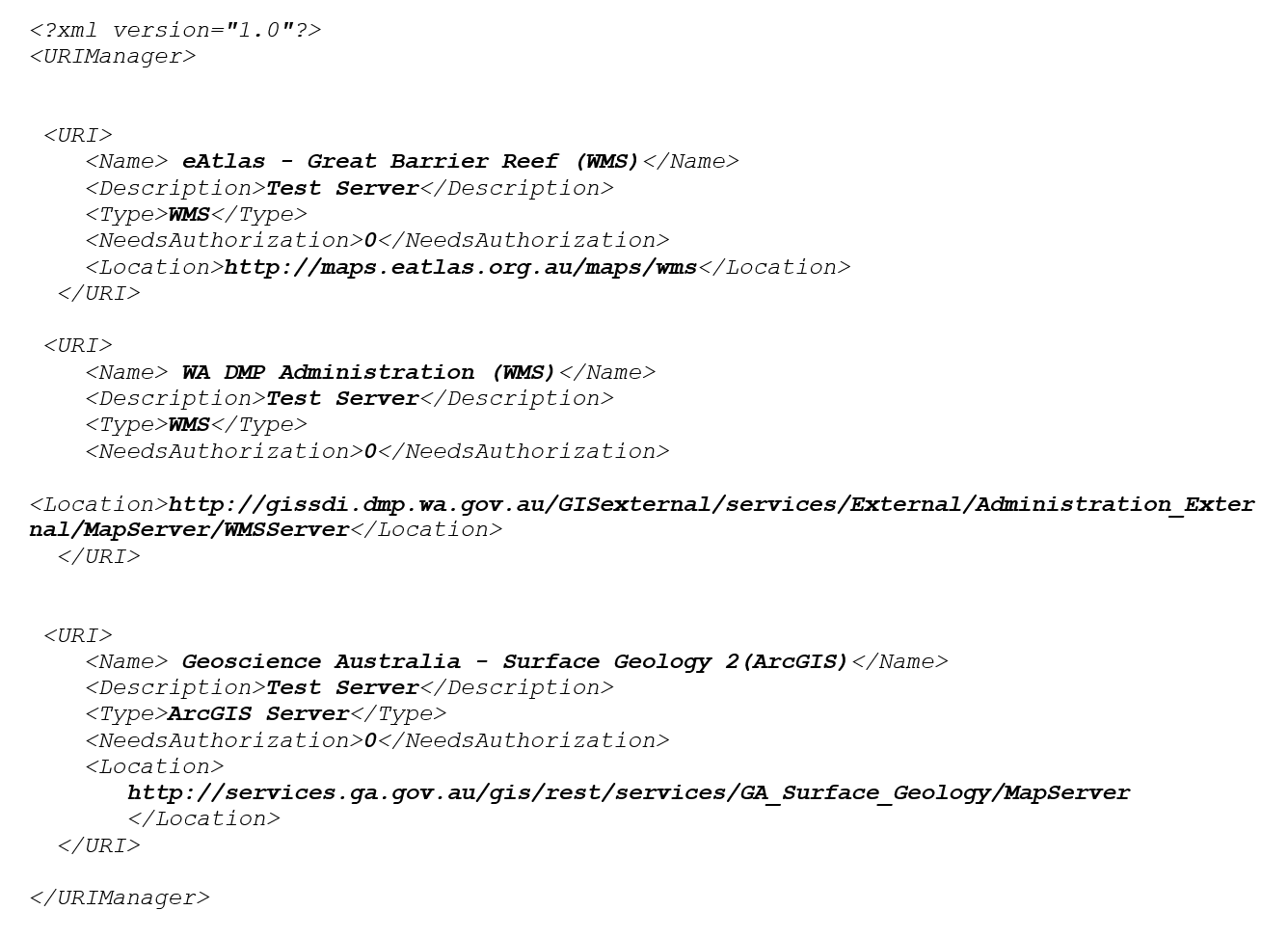Click the WA DMP Administration name text
The width and height of the screenshot is (1288, 937).
[x=369, y=372]
